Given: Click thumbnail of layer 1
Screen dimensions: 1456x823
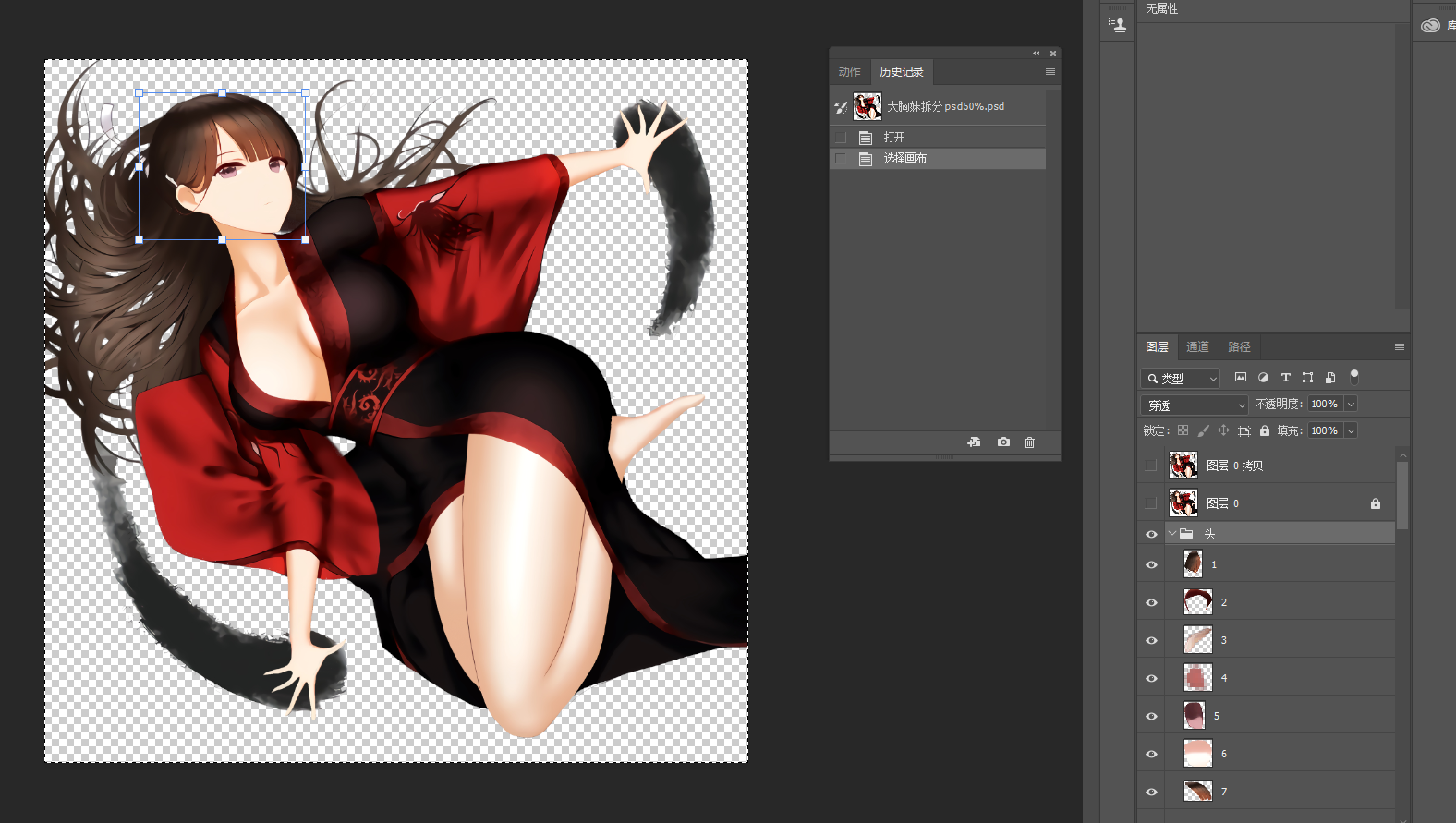Looking at the screenshot, I should 1193,563.
